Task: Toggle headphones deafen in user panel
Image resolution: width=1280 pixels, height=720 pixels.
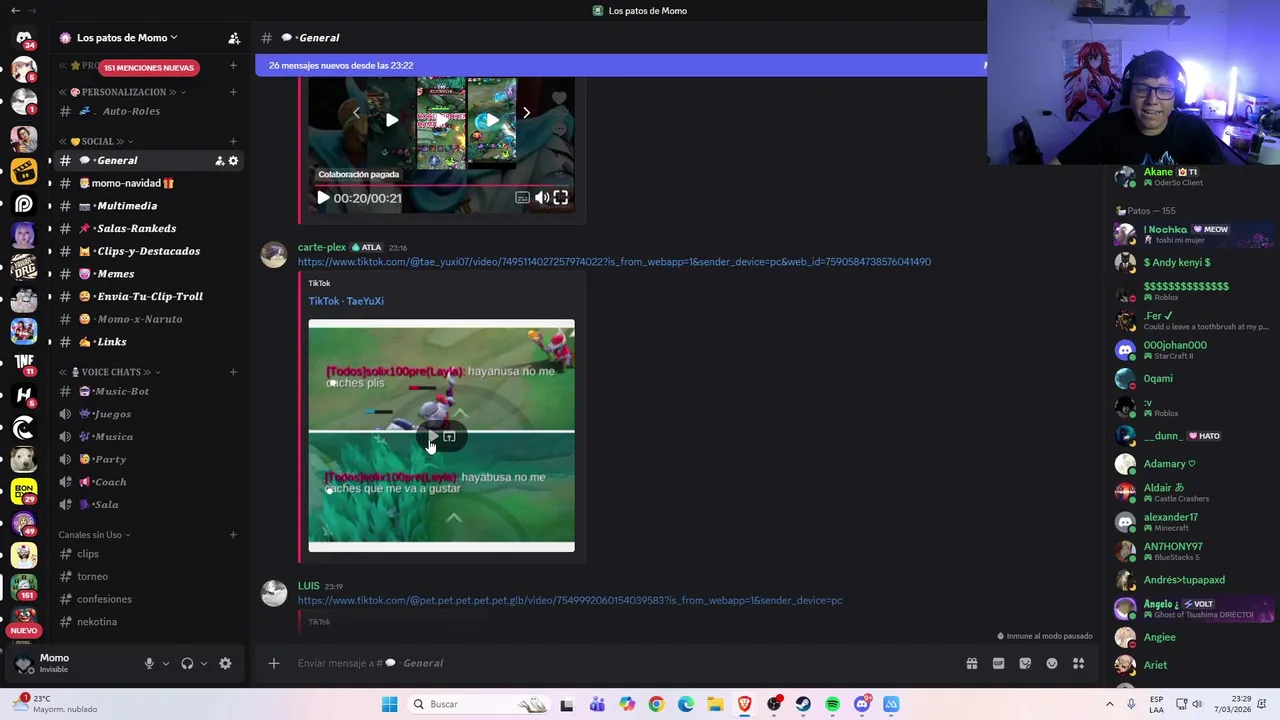Action: click(187, 663)
